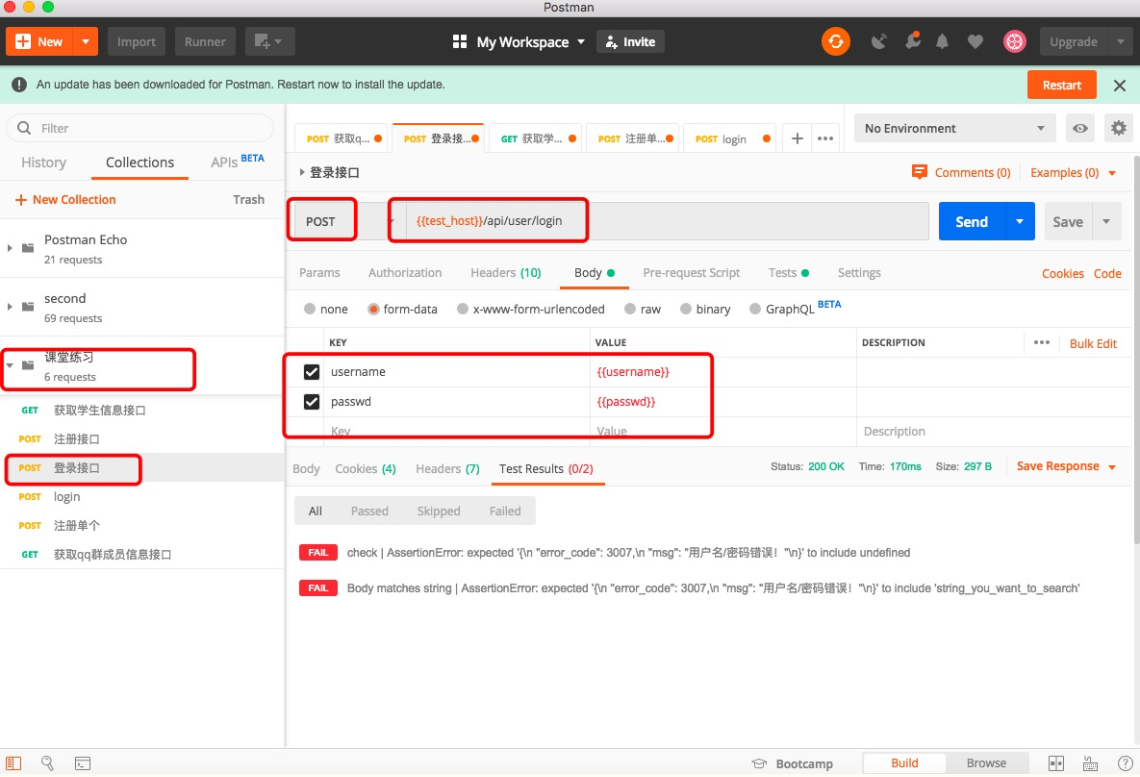
Task: Open the notifications bell icon
Action: (x=942, y=41)
